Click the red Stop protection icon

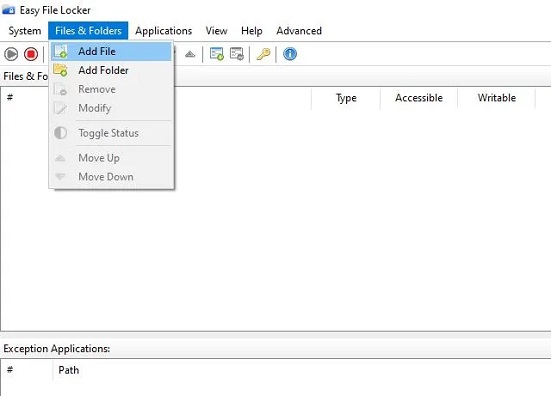31,54
